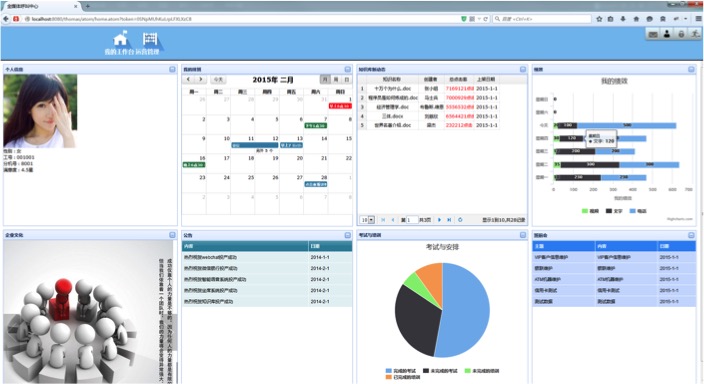Viewport: 704px width, 384px height.
Task: Go to the previous month in the calendar
Action: (189, 79)
